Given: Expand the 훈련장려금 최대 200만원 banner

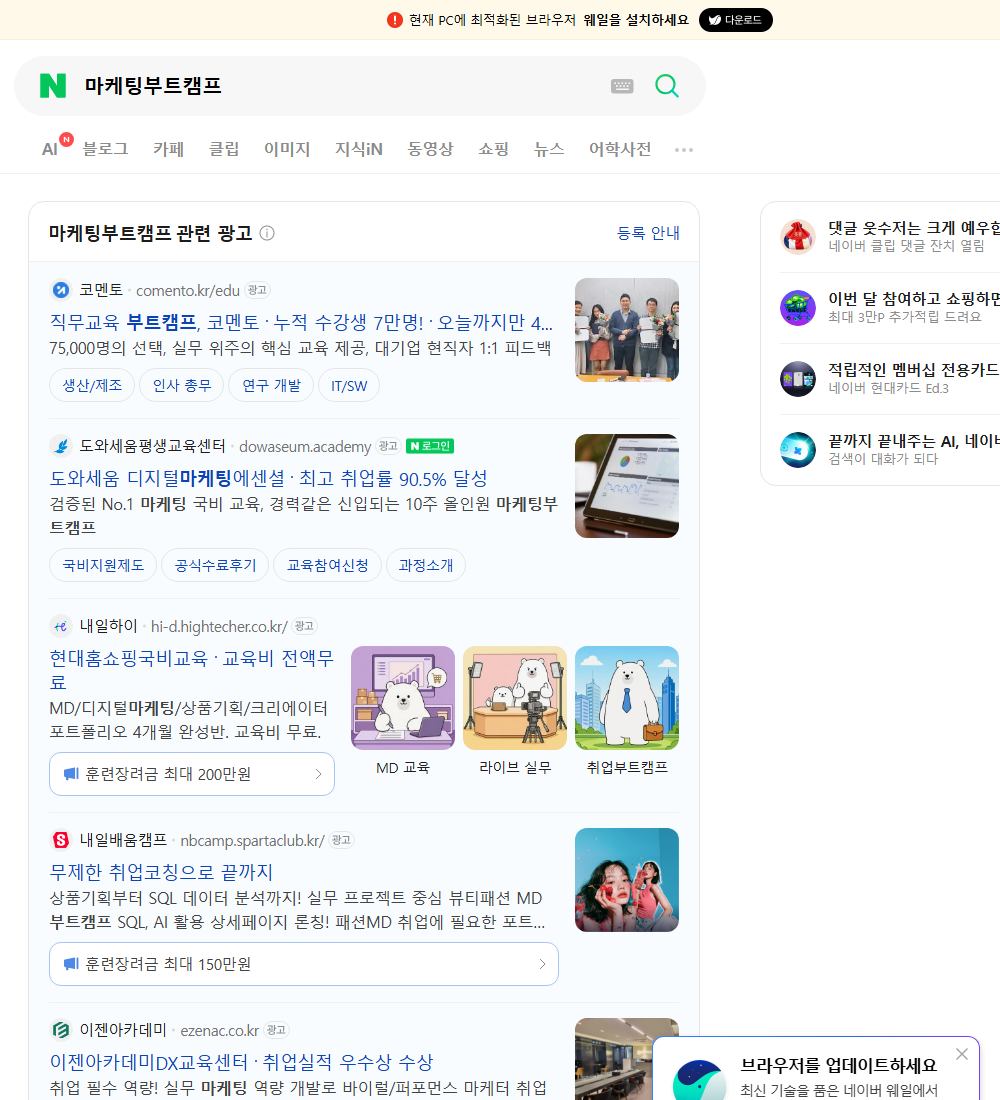Looking at the screenshot, I should click(192, 774).
